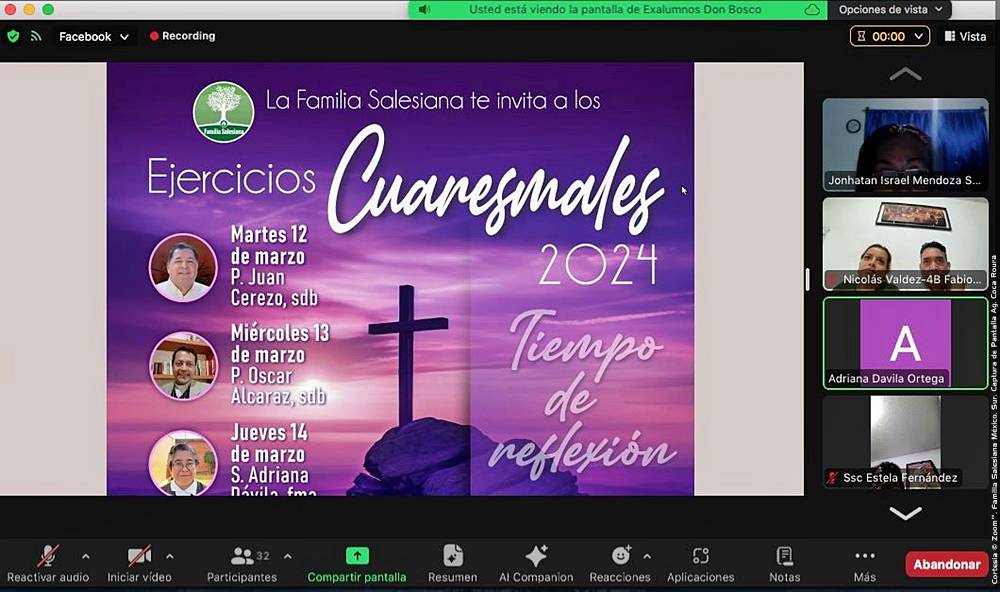1000x592 pixels.
Task: Click the Recording indicator
Action: pyautogui.click(x=182, y=36)
